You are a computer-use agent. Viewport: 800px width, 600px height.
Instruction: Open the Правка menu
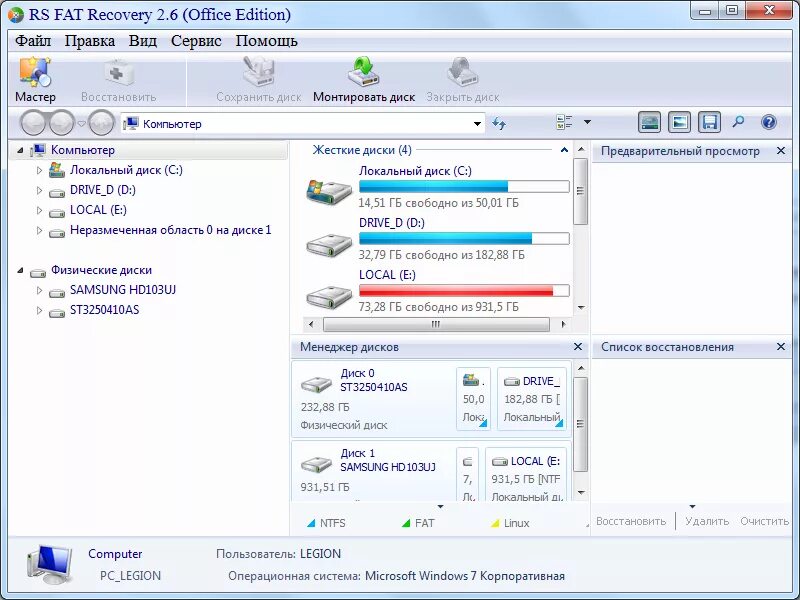[x=90, y=41]
